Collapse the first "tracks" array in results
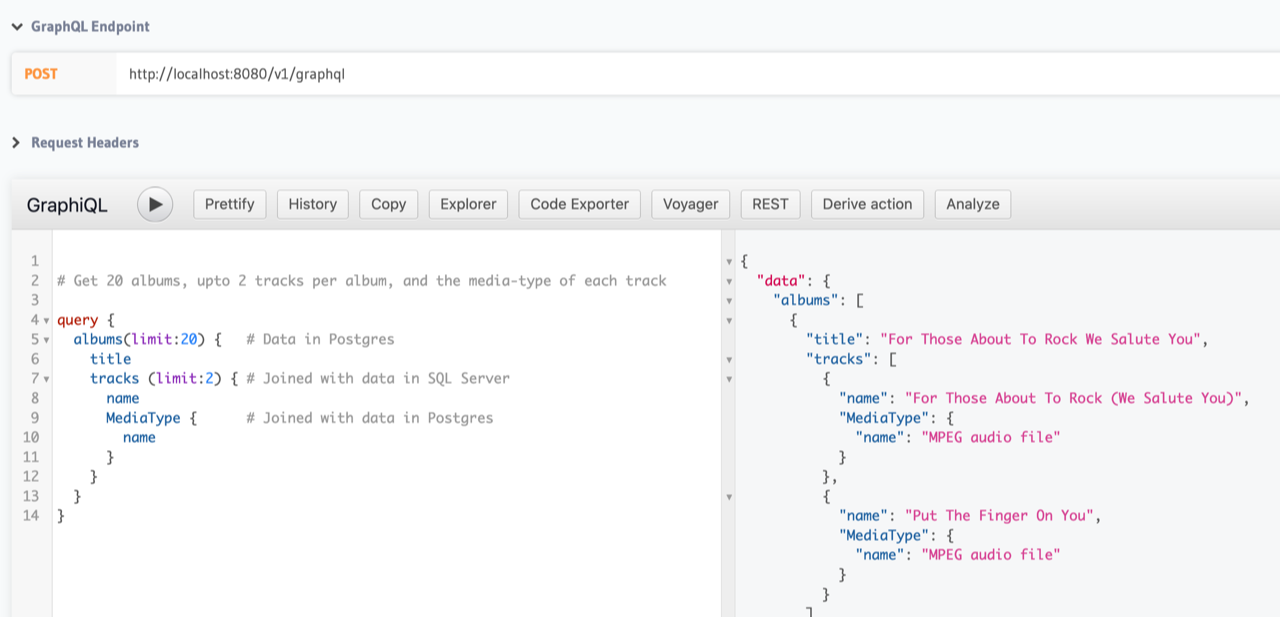The width and height of the screenshot is (1280, 617). (729, 360)
